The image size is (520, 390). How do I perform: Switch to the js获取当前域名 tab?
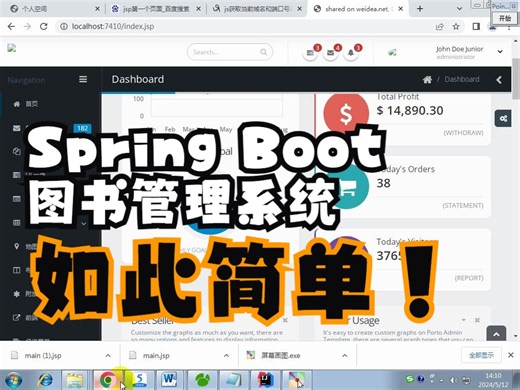click(257, 9)
